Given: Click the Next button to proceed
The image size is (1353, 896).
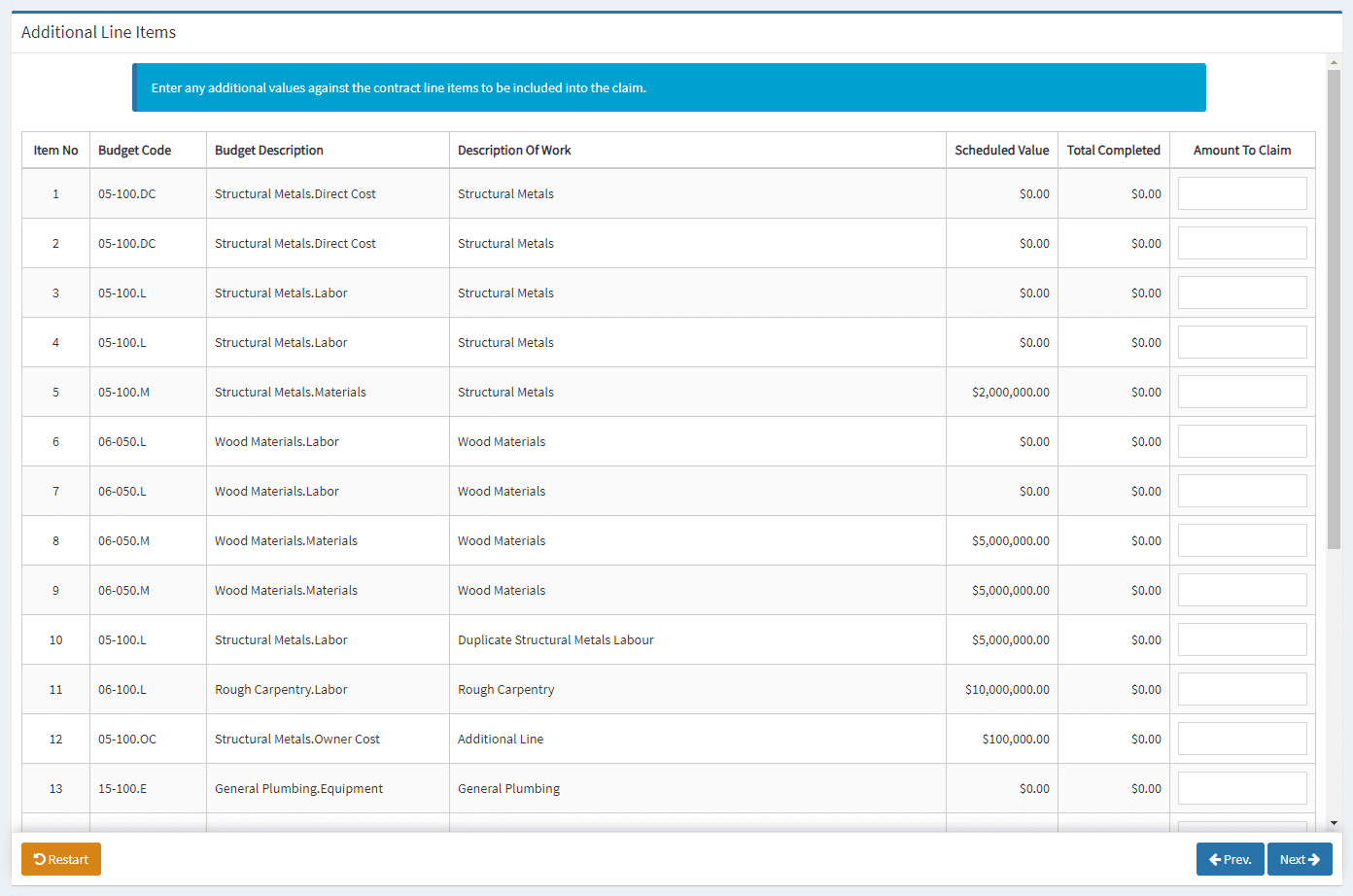Looking at the screenshot, I should pyautogui.click(x=1300, y=859).
